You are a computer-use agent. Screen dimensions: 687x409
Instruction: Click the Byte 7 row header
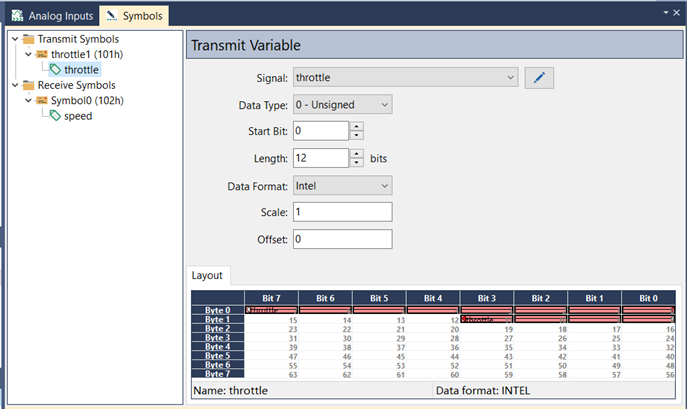[x=218, y=373]
